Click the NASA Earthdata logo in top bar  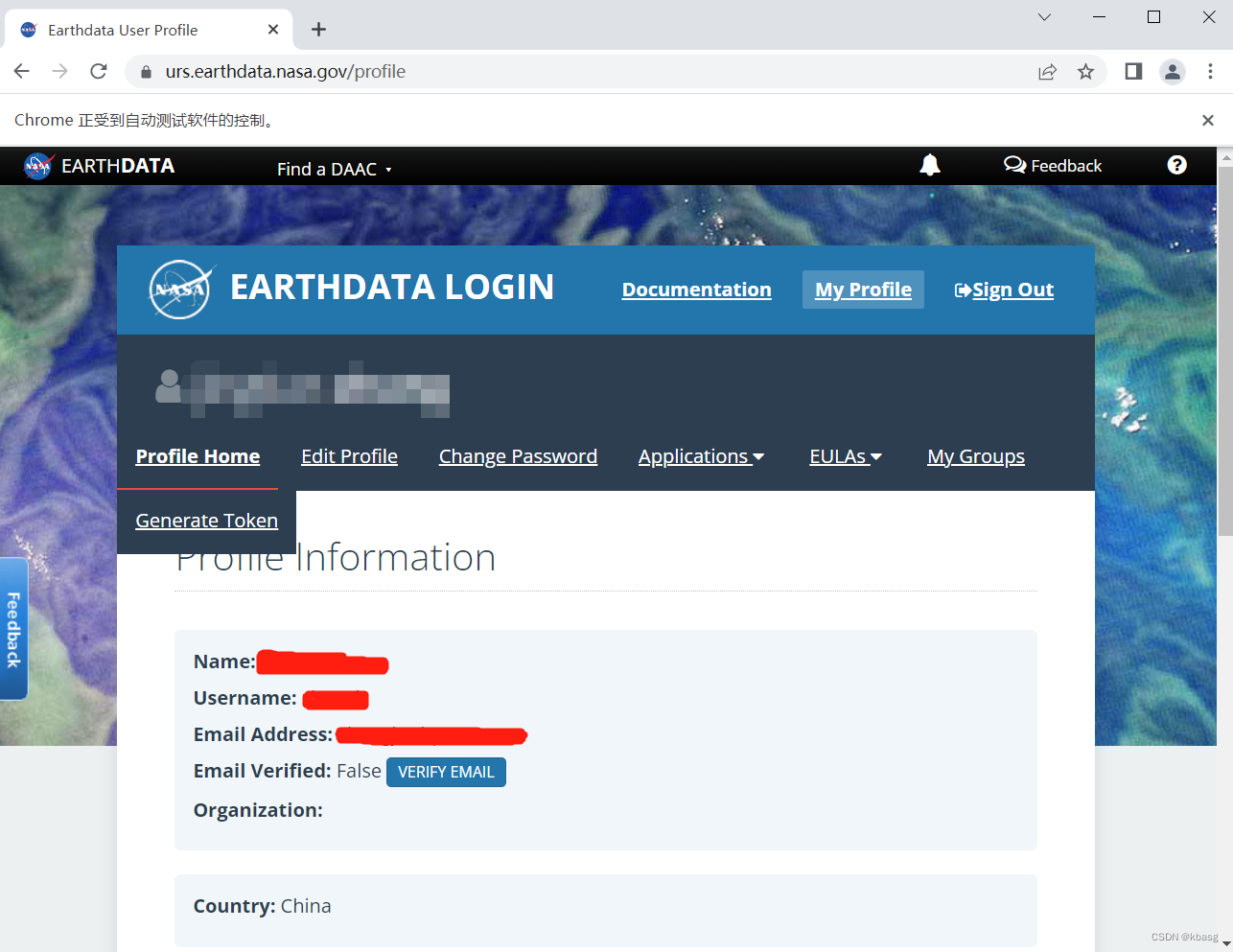pyautogui.click(x=99, y=166)
